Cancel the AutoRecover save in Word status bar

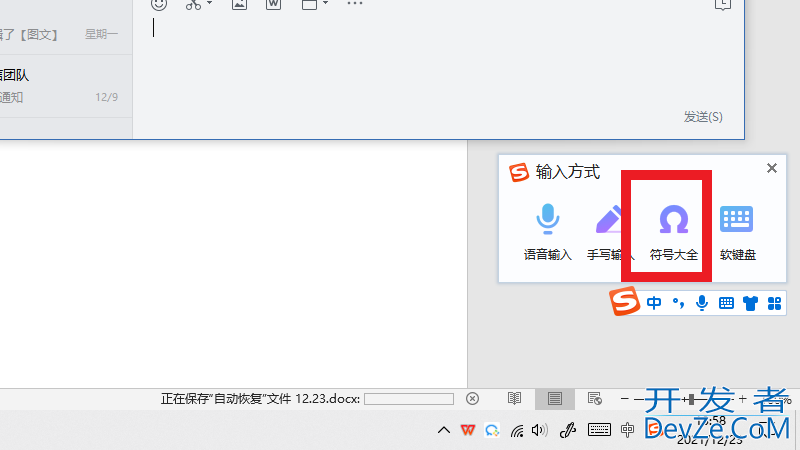coord(472,398)
